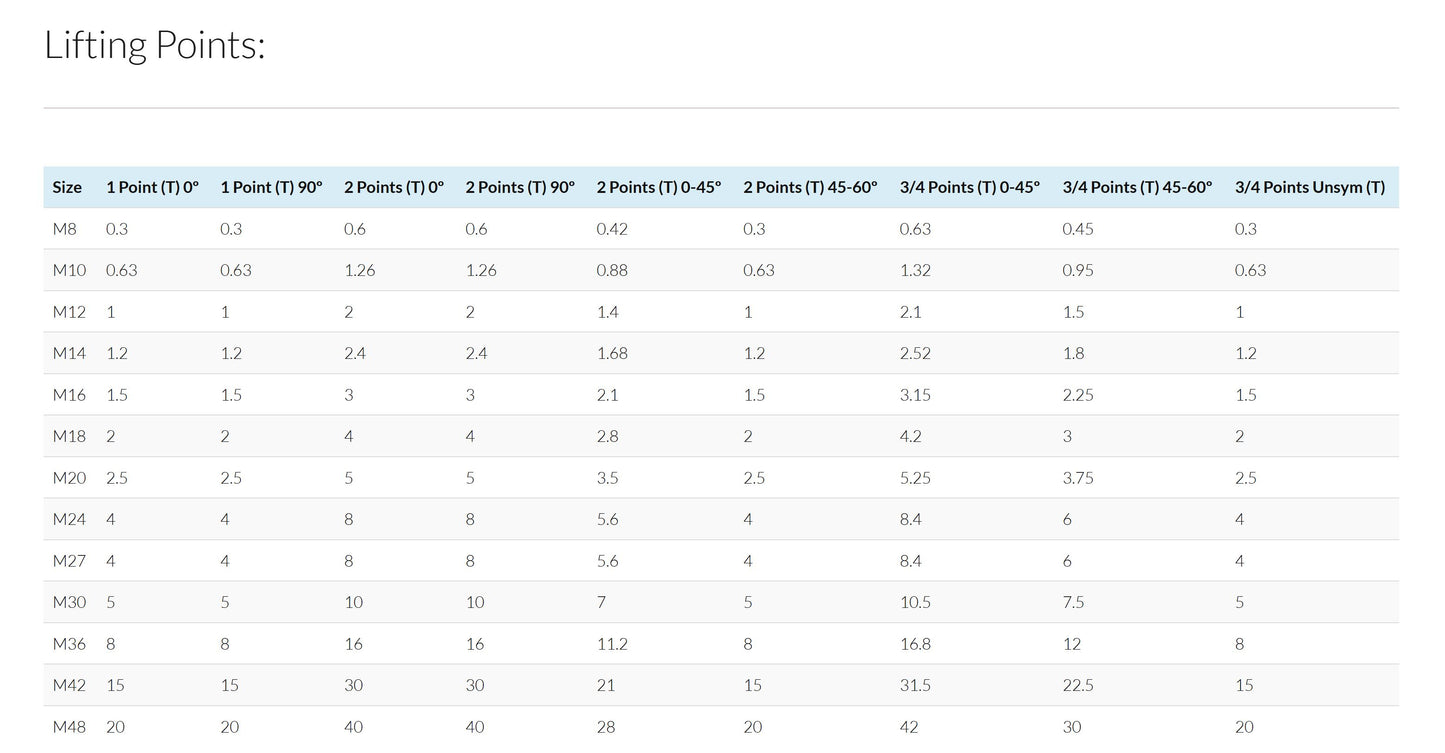Image resolution: width=1445 pixels, height=753 pixels.
Task: Select the M16 size label
Action: click(69, 395)
